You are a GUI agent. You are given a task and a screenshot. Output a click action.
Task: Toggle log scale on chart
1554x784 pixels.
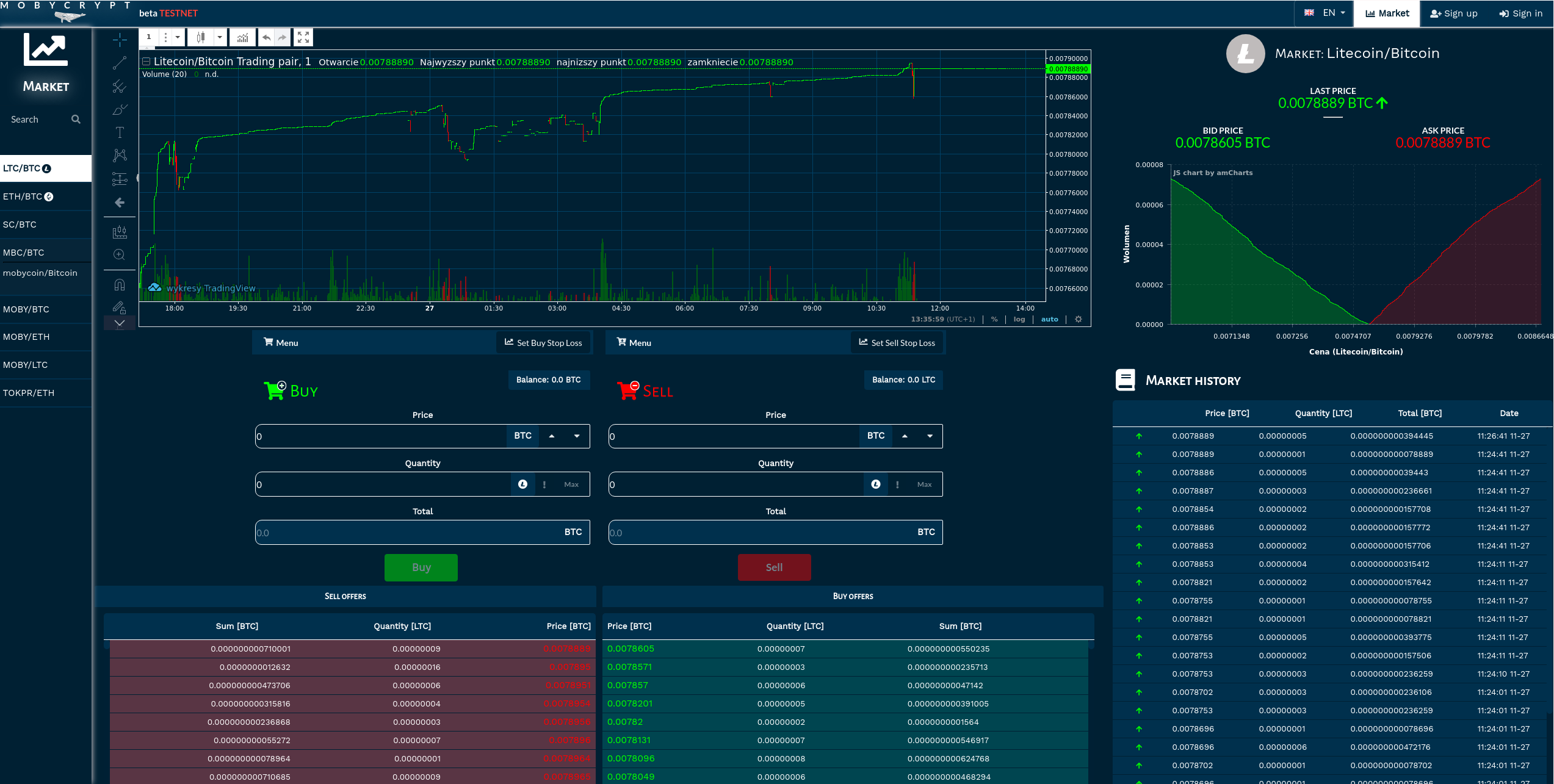coord(1019,319)
